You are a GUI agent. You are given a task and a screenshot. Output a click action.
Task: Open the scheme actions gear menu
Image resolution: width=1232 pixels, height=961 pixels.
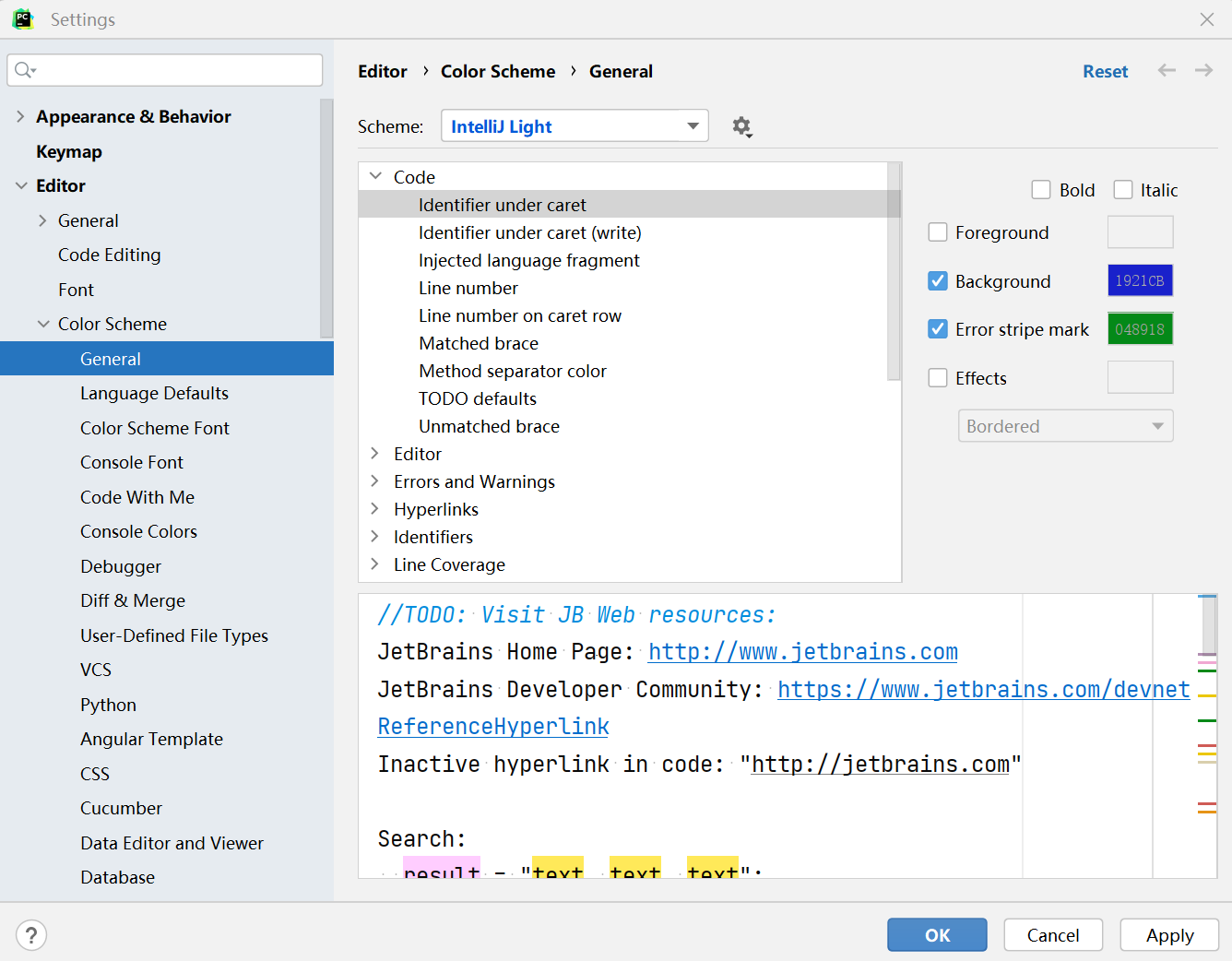click(x=741, y=126)
